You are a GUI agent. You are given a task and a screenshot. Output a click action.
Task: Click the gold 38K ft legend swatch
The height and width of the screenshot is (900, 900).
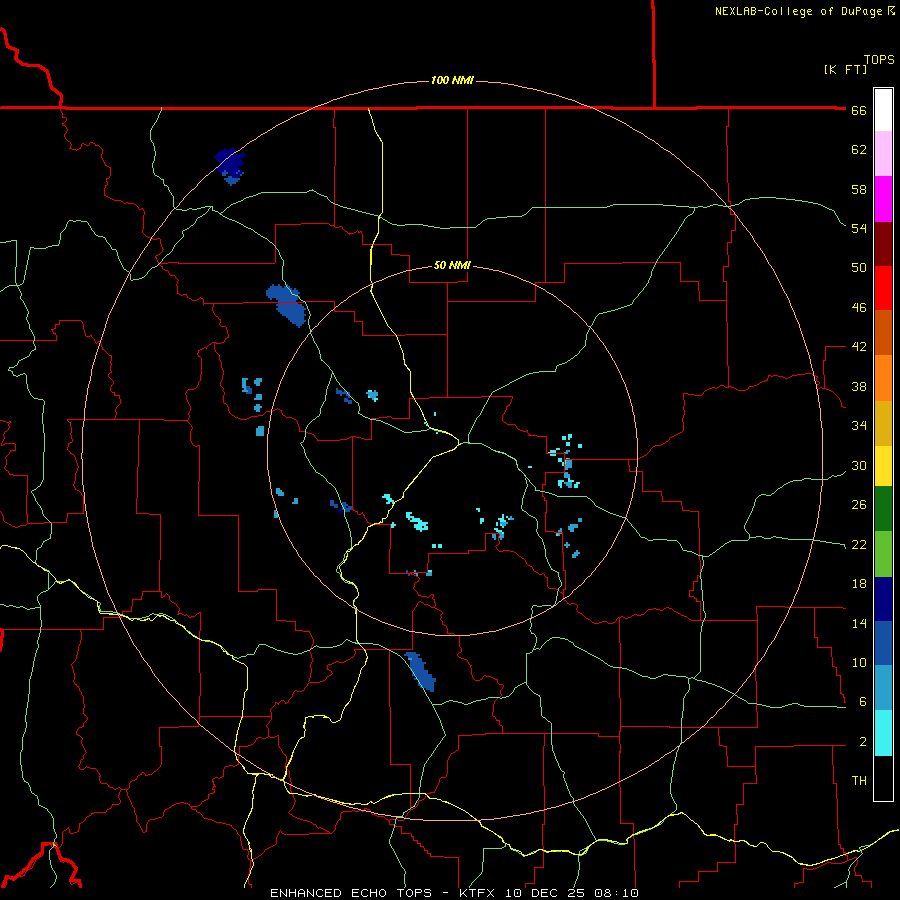[883, 423]
